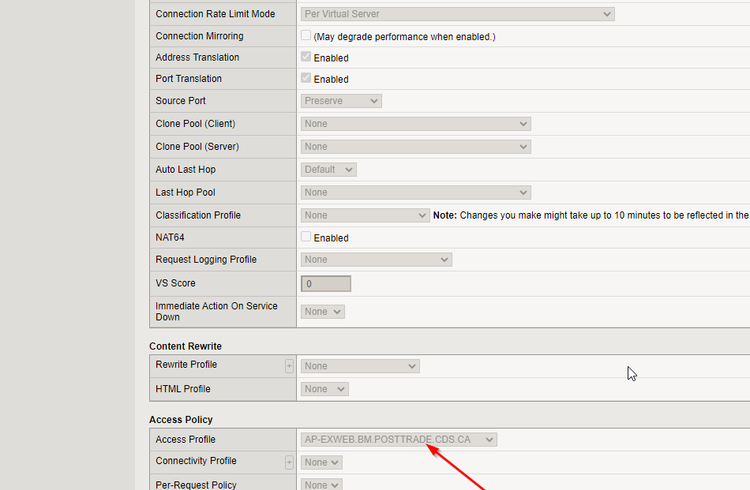Open Rewrite Profile dropdown
750x490 pixels.
click(x=359, y=366)
